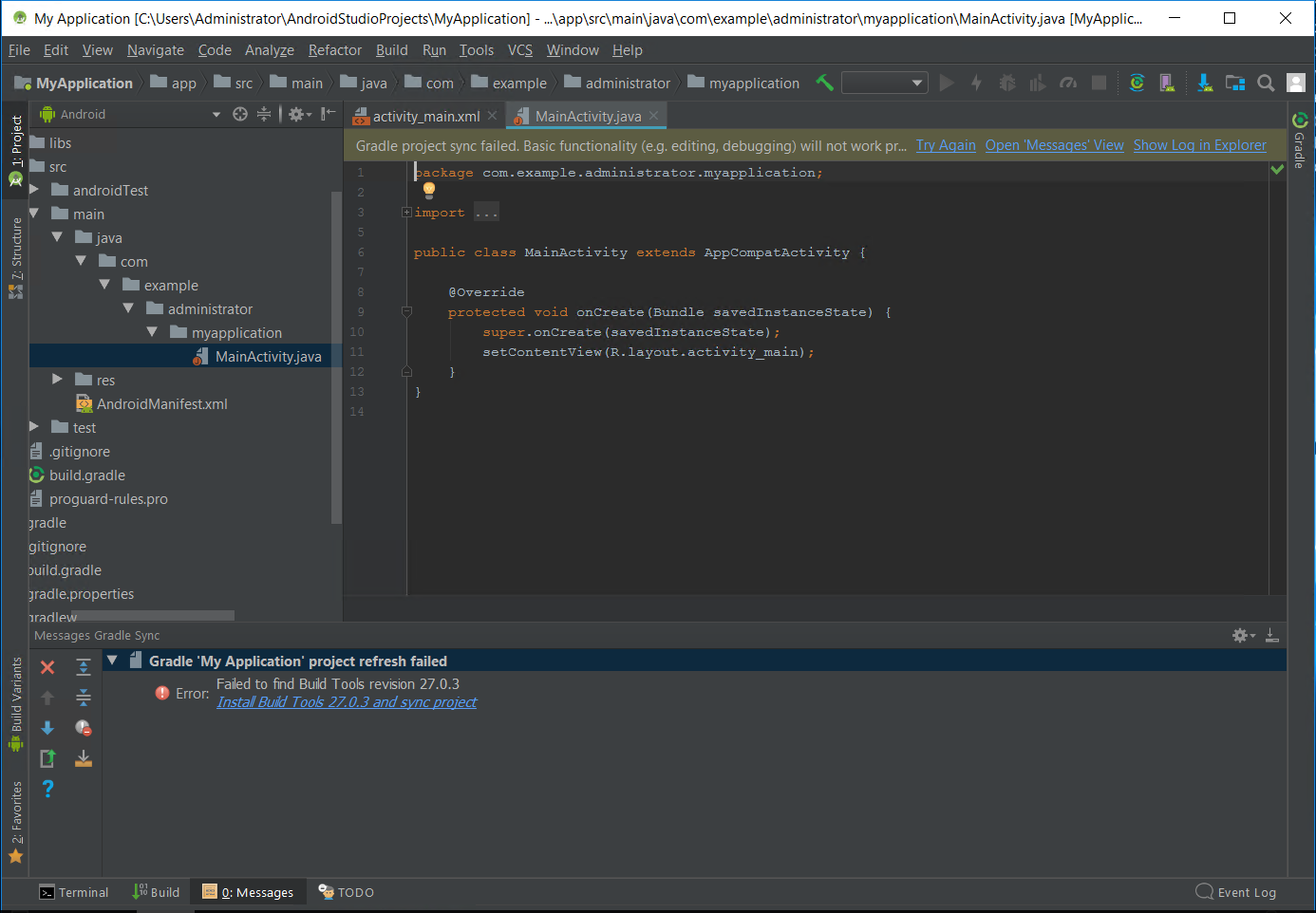Expand the folded import region
Image resolution: width=1316 pixels, height=913 pixels.
(x=406, y=213)
